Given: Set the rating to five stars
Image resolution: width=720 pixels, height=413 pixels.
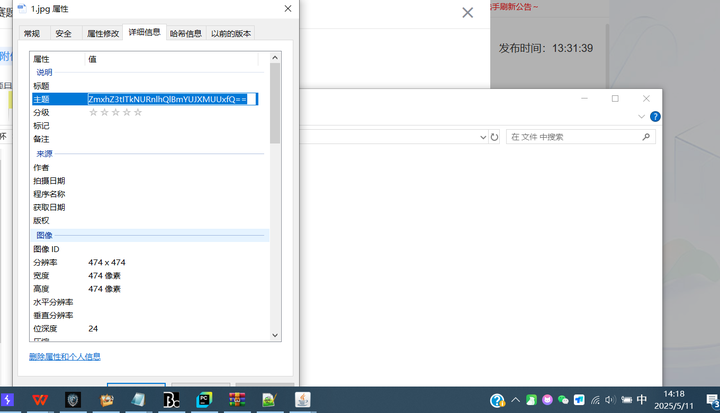Looking at the screenshot, I should [x=138, y=113].
